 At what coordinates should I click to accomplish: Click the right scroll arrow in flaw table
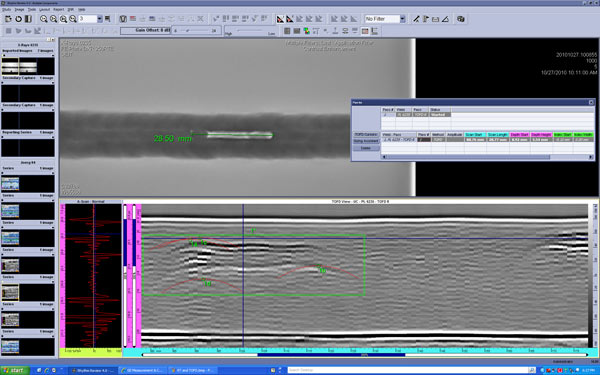[x=591, y=157]
